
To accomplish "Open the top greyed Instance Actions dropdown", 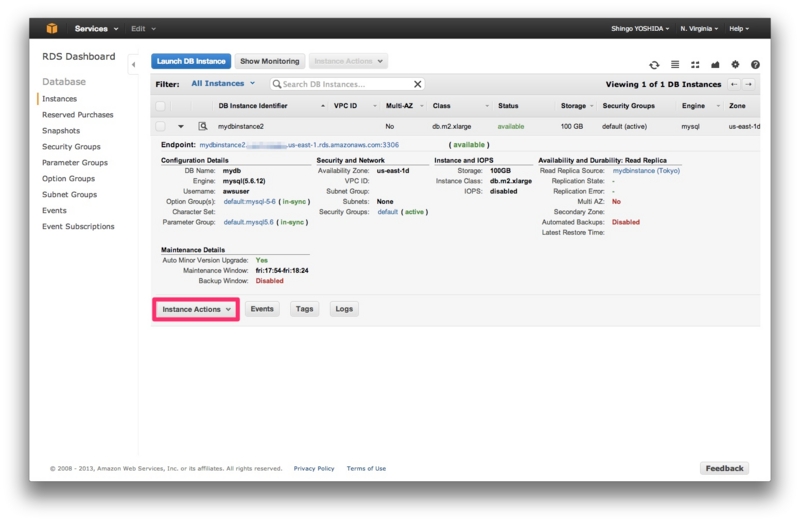I will tap(348, 61).
